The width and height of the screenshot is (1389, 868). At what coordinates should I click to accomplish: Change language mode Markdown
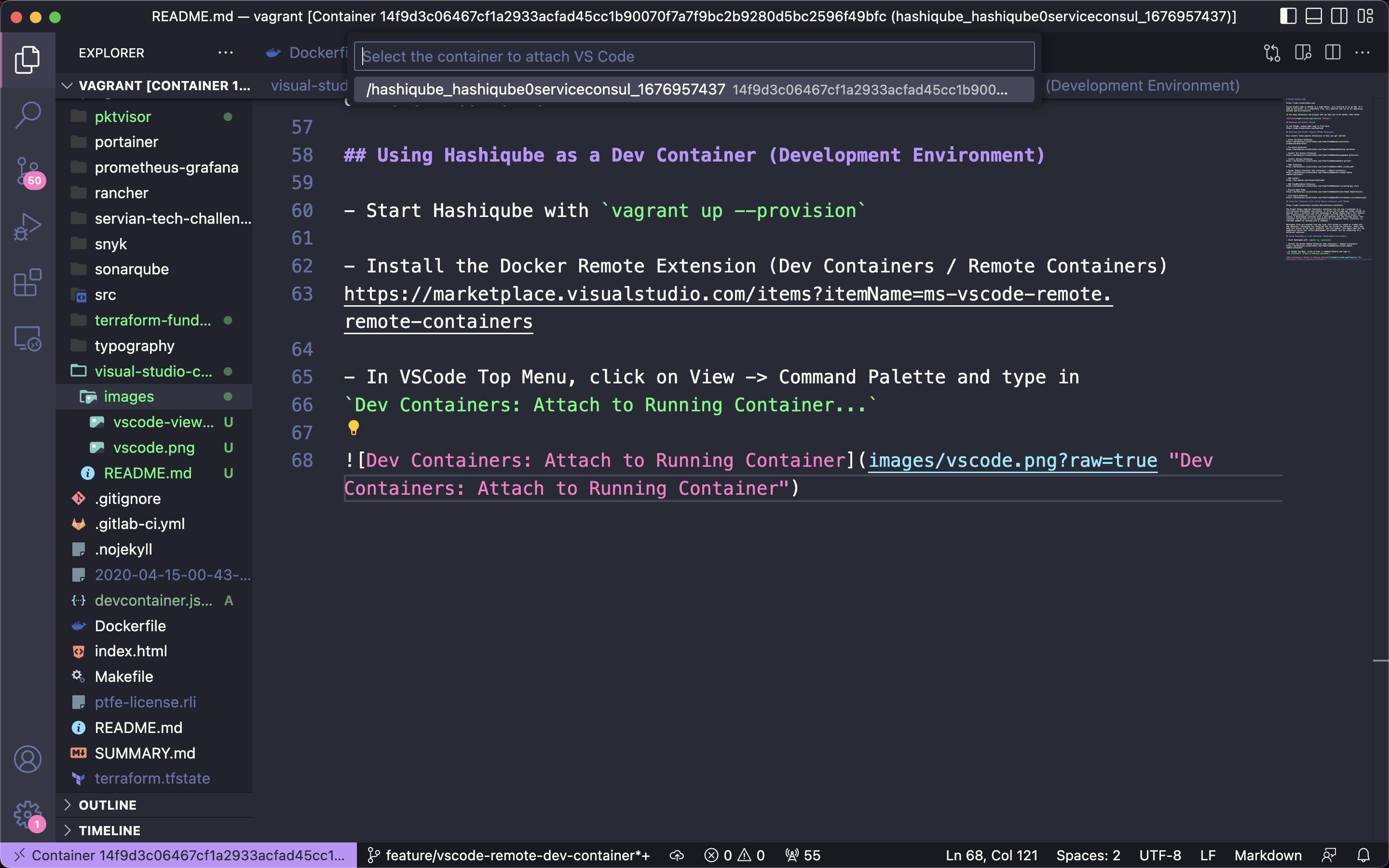pyautogui.click(x=1268, y=855)
